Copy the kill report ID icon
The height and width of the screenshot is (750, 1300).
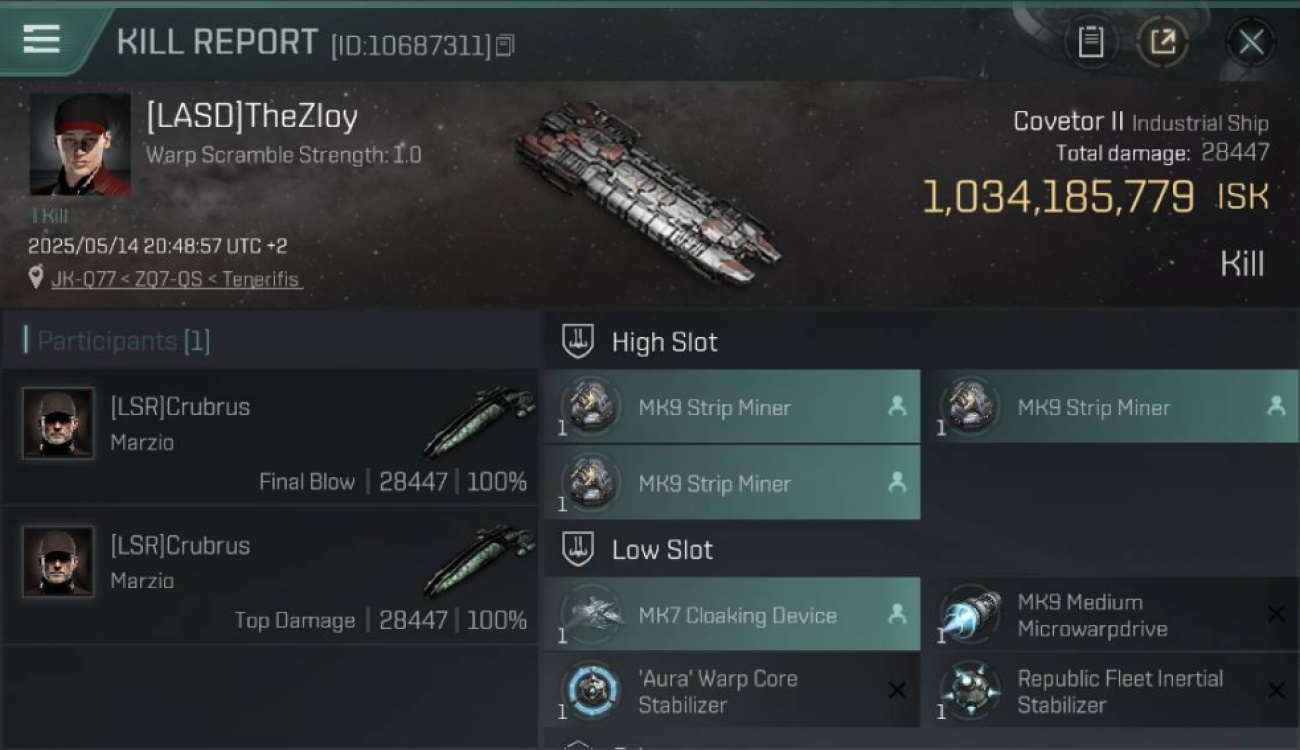coord(505,45)
